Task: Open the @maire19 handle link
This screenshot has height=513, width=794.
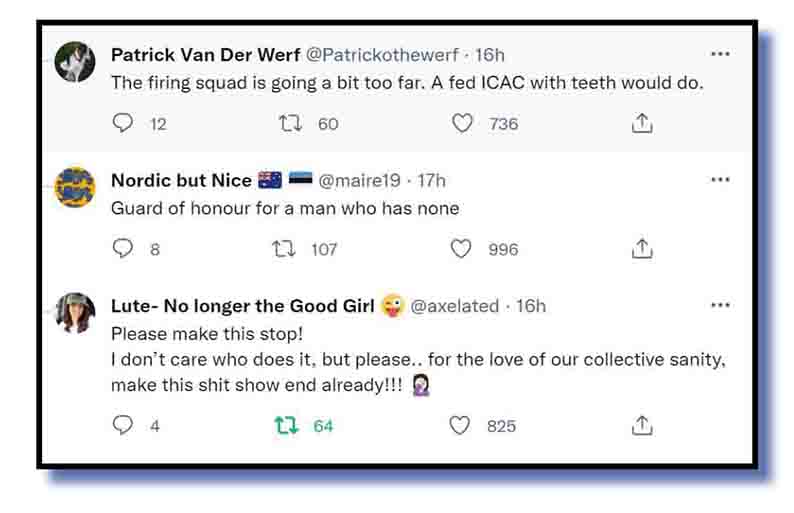Action: click(359, 180)
